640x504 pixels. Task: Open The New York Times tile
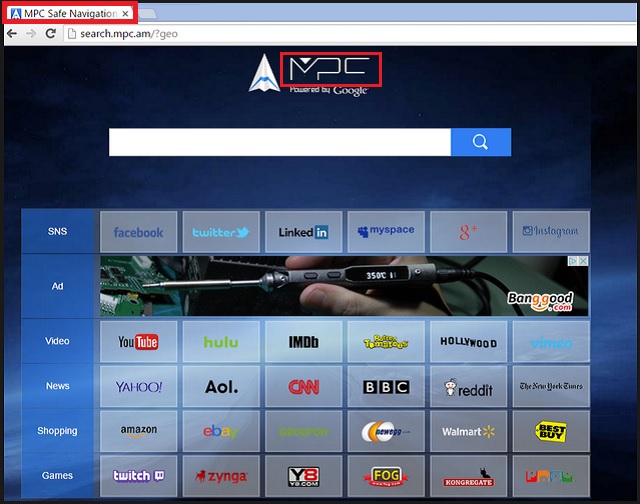click(x=551, y=386)
